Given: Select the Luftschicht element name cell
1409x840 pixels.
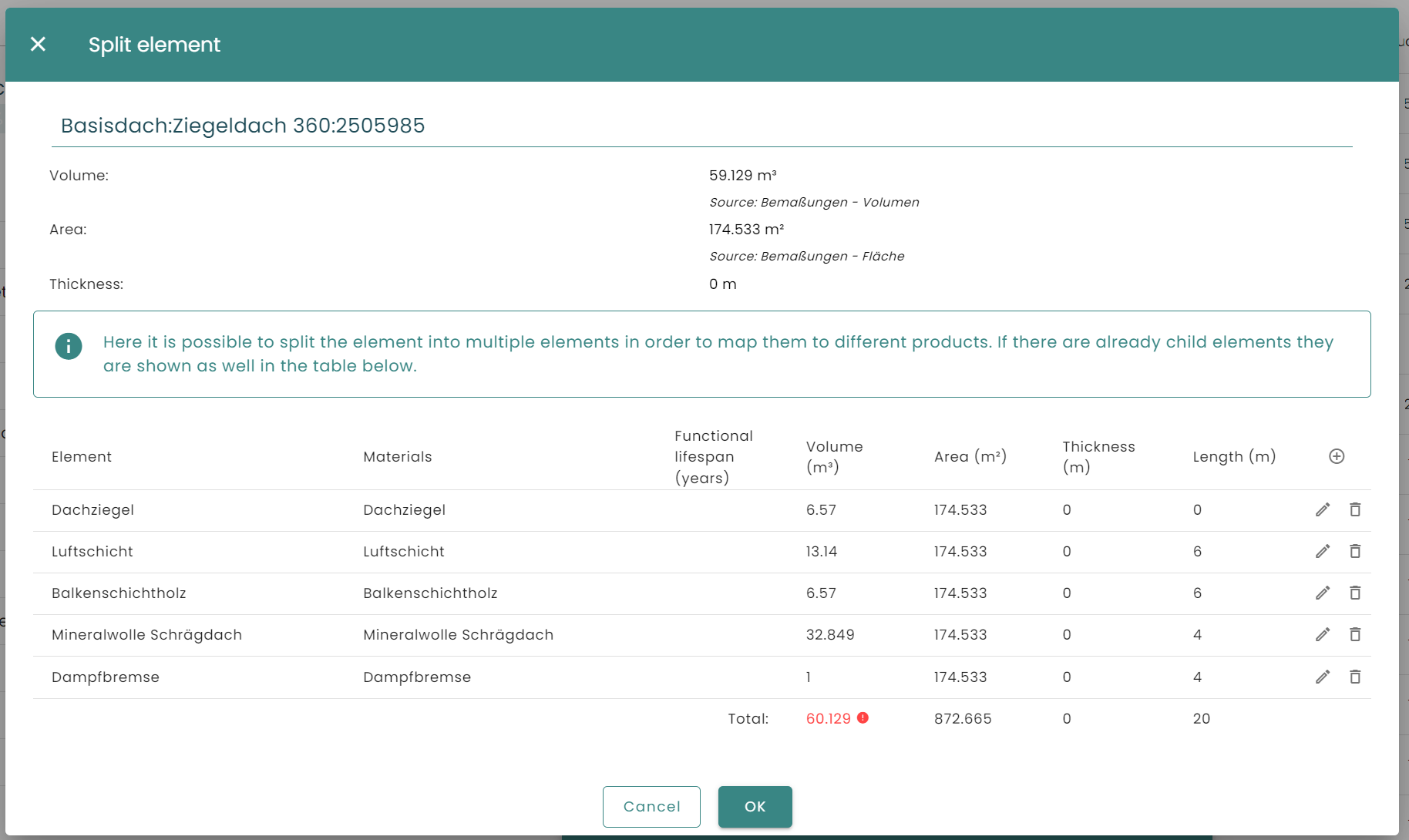Looking at the screenshot, I should (x=92, y=552).
